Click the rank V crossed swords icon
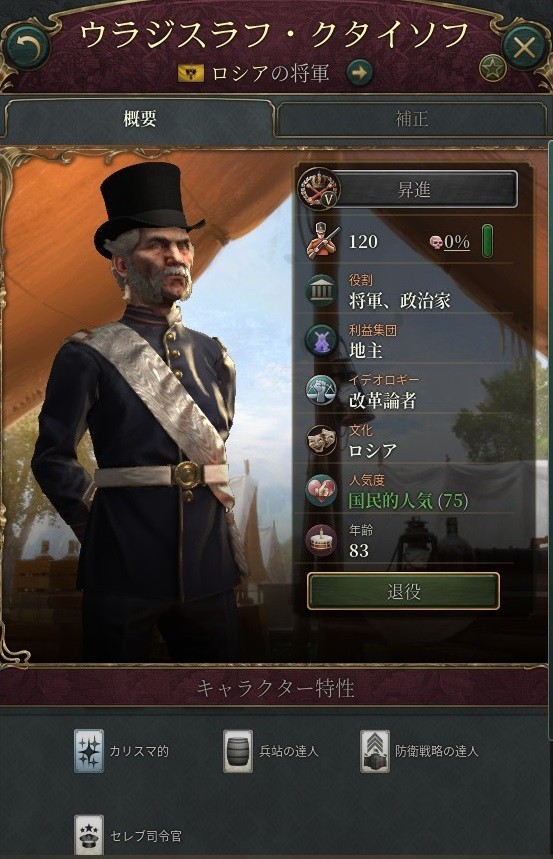The image size is (553, 859). 318,190
